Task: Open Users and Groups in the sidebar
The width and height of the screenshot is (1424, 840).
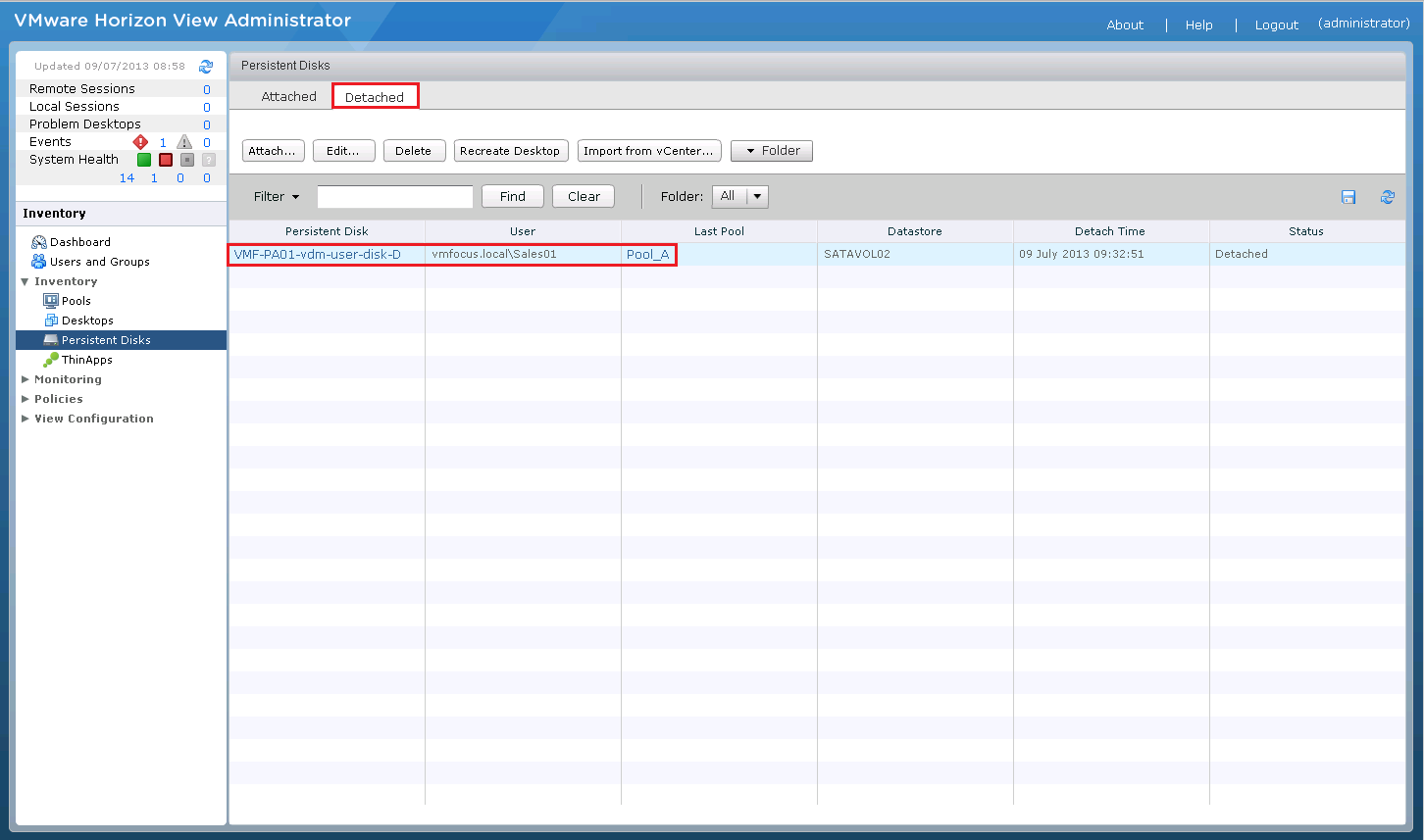Action: [99, 262]
